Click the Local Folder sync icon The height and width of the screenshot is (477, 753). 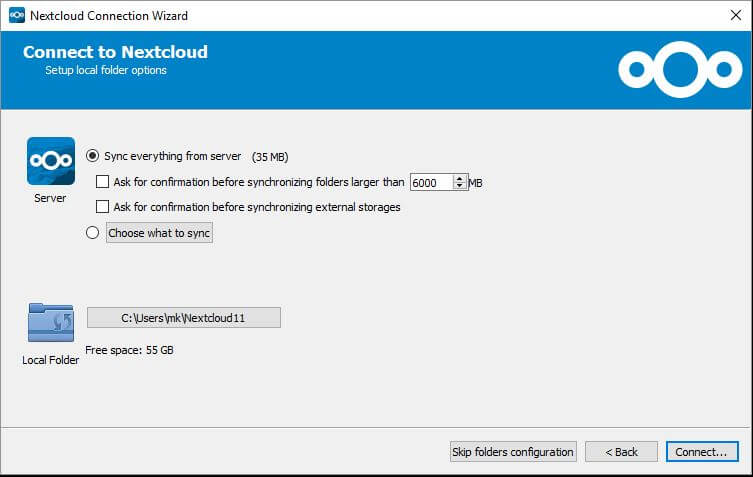[51, 323]
